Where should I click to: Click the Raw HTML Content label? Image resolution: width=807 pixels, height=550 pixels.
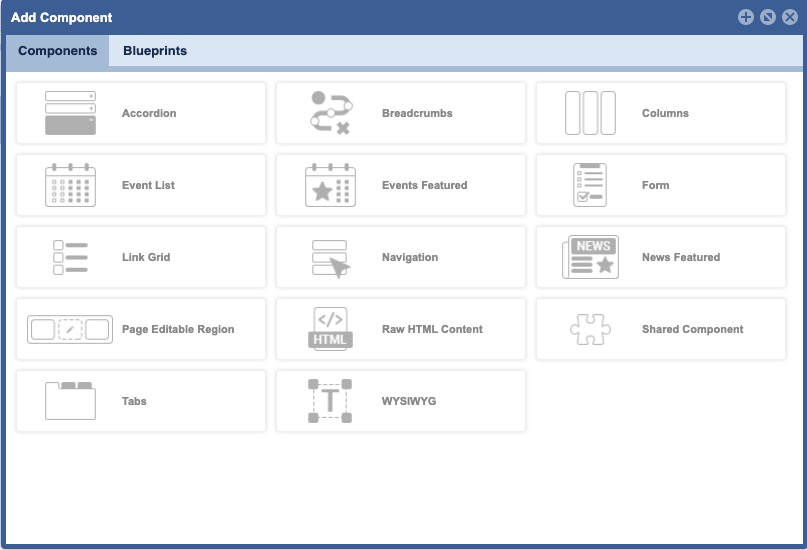click(432, 329)
